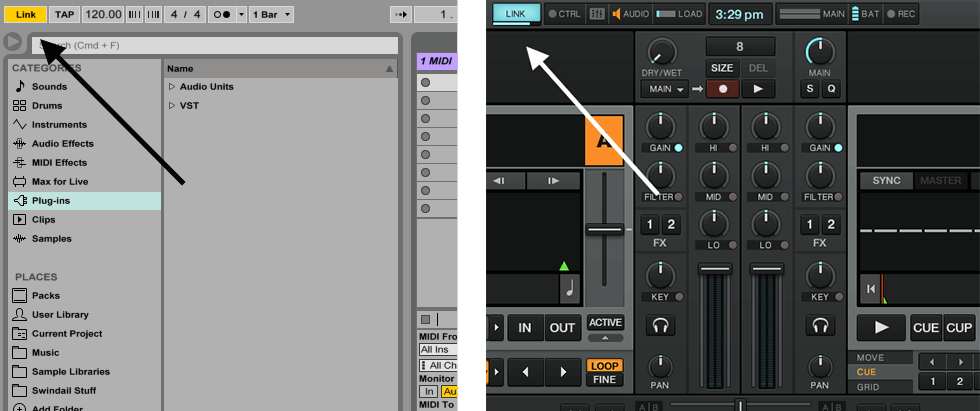
Task: Click the SIZE button in loop recorder
Action: tap(722, 68)
